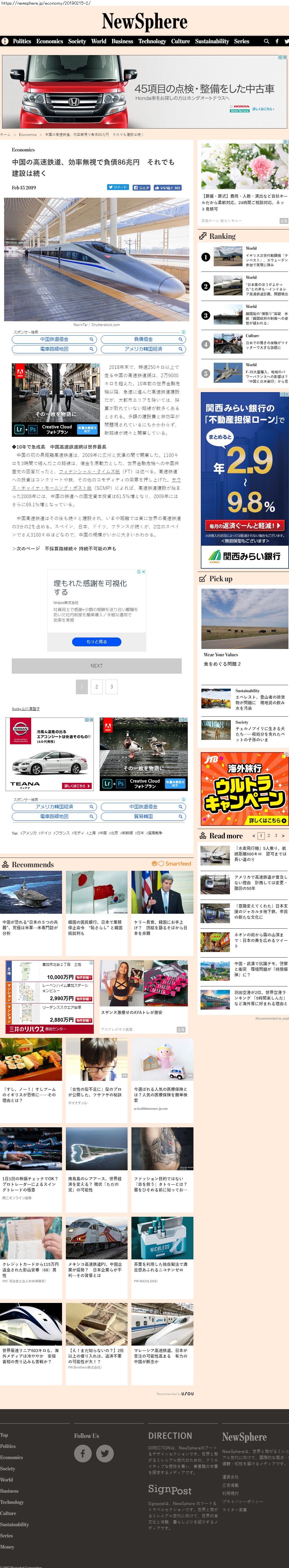Viewport: 289px width, 1568px height.
Task: Select page 2 in Read more pager
Action: (x=268, y=836)
